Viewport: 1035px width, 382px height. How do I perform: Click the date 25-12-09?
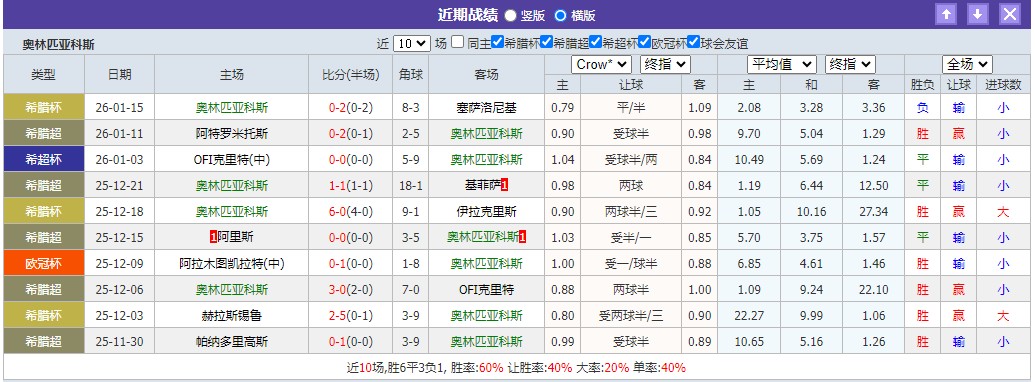coord(119,264)
